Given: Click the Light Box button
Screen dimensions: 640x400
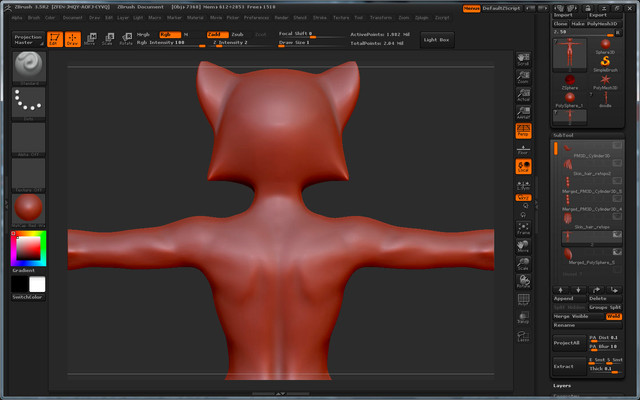Looking at the screenshot, I should click(437, 39).
